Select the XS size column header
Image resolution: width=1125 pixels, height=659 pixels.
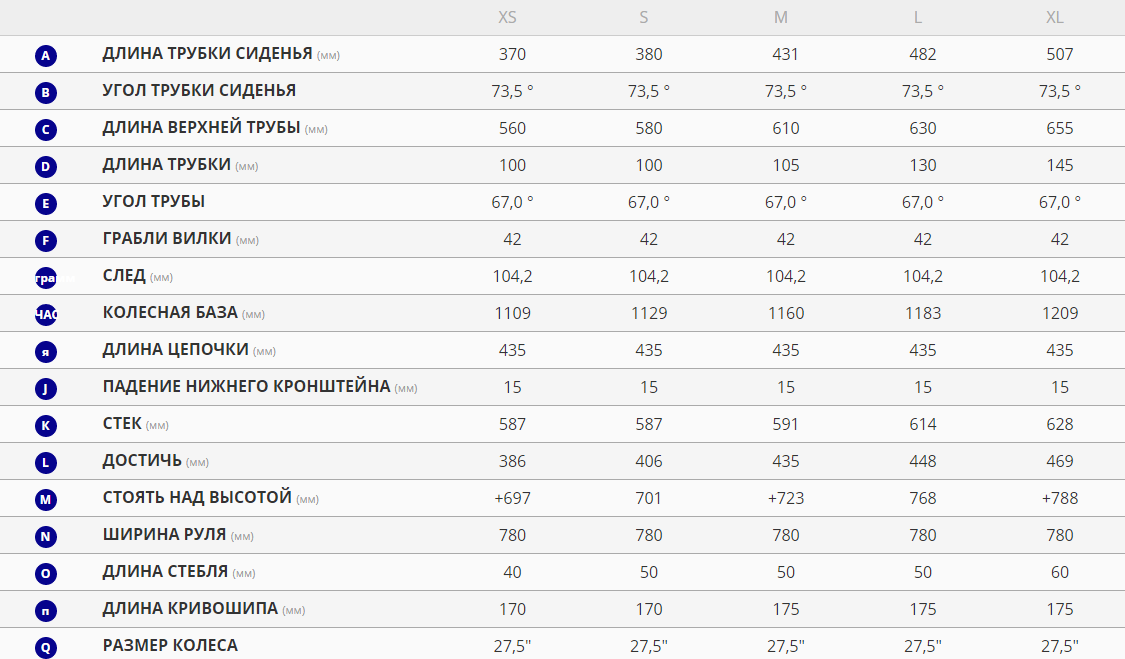click(x=507, y=17)
